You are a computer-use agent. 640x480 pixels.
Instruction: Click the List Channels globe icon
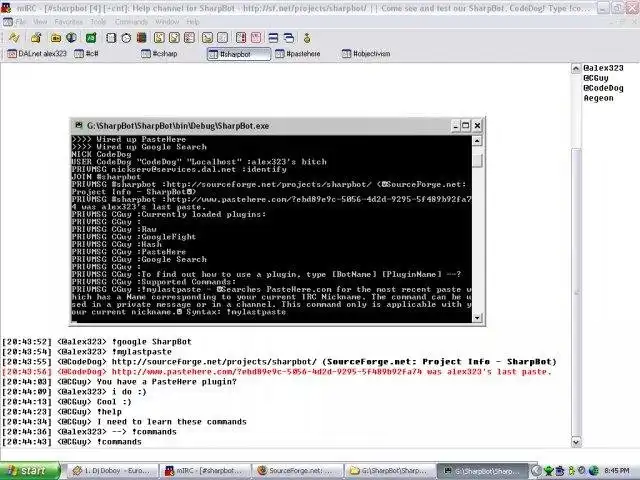pos(71,38)
